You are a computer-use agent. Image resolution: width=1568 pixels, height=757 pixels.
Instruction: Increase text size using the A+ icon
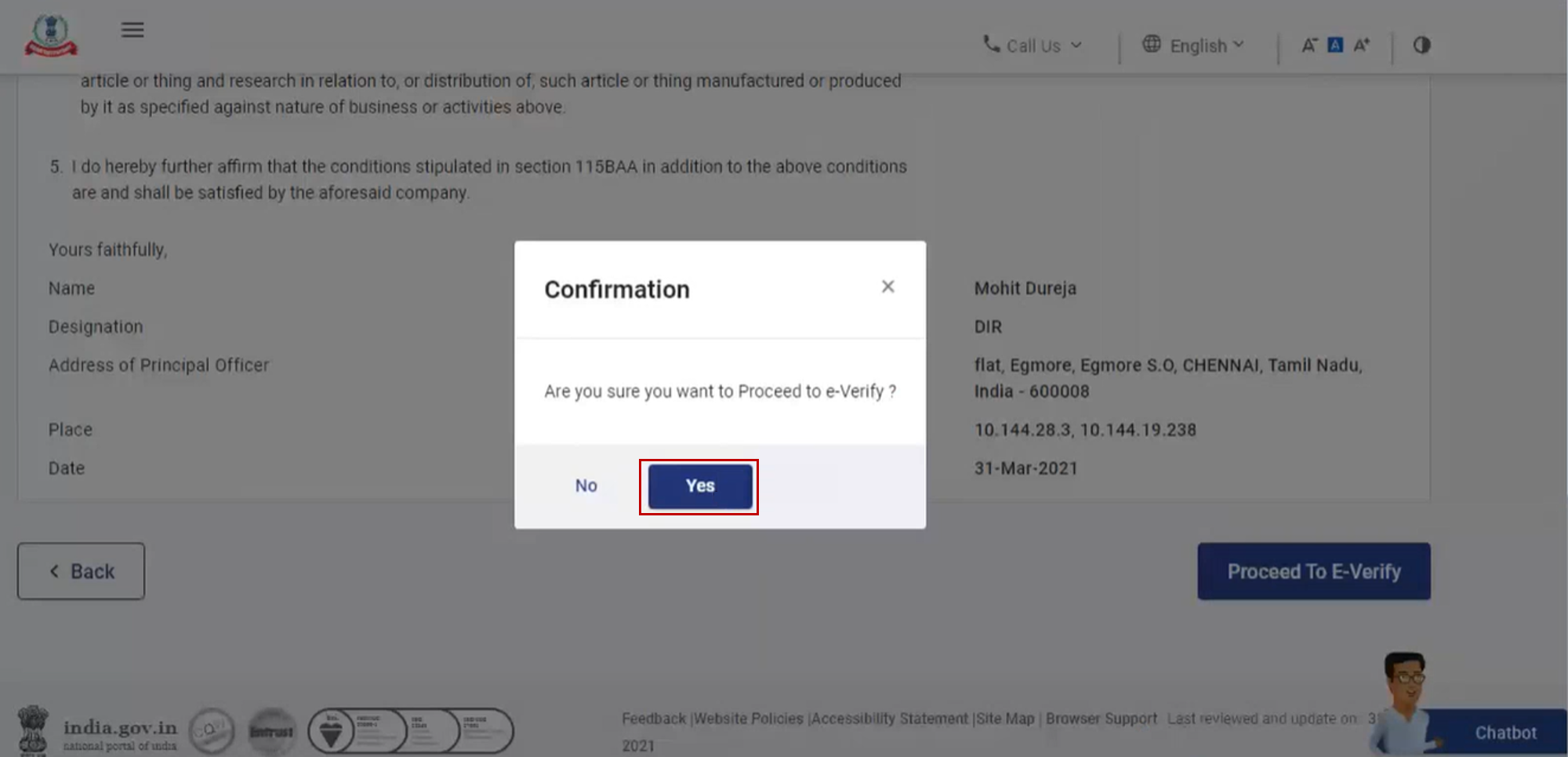[x=1363, y=45]
